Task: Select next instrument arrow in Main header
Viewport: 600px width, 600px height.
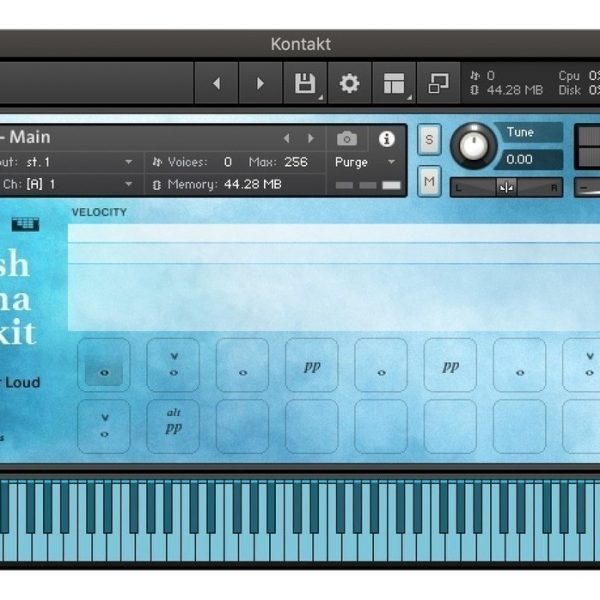Action: (311, 138)
